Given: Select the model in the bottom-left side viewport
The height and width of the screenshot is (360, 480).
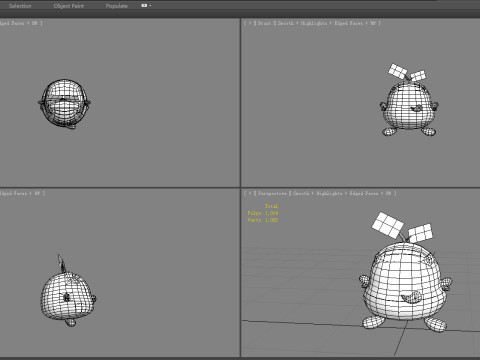Looking at the screenshot, I should [68, 296].
